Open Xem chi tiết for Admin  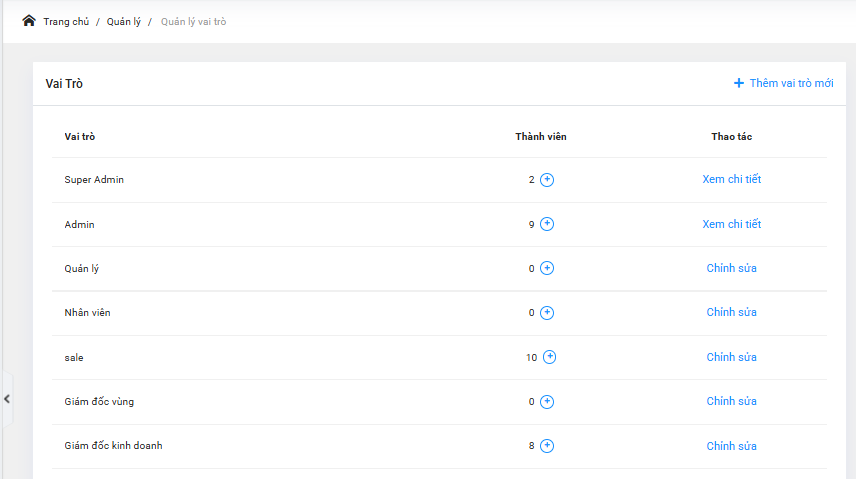pos(731,224)
